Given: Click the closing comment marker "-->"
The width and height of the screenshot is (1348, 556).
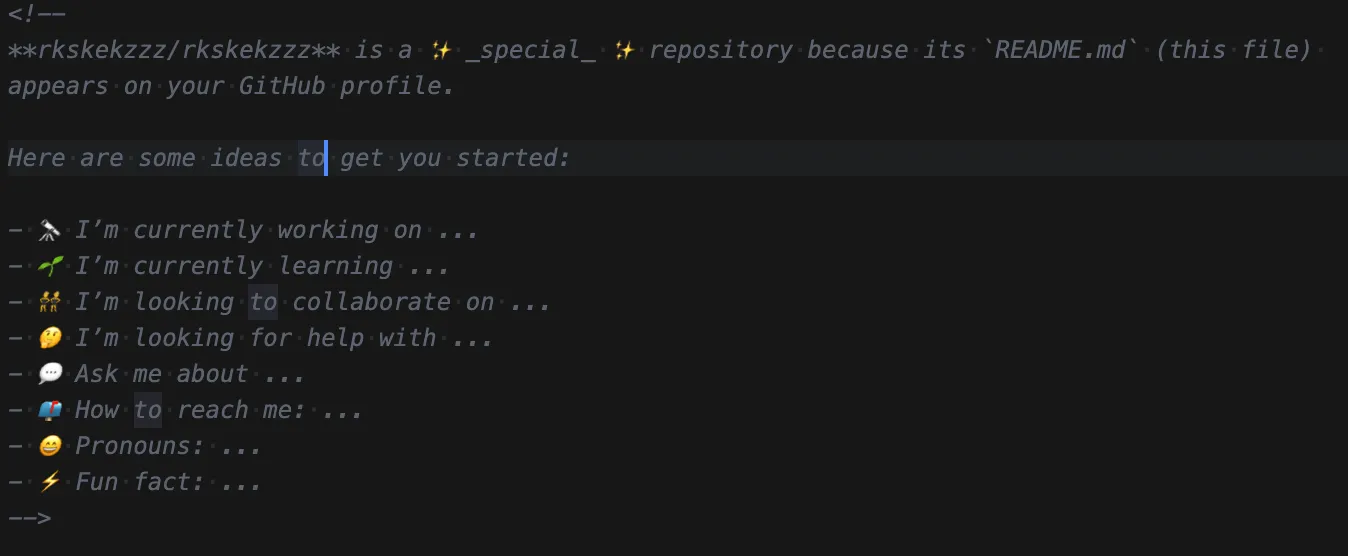Looking at the screenshot, I should pos(29,518).
